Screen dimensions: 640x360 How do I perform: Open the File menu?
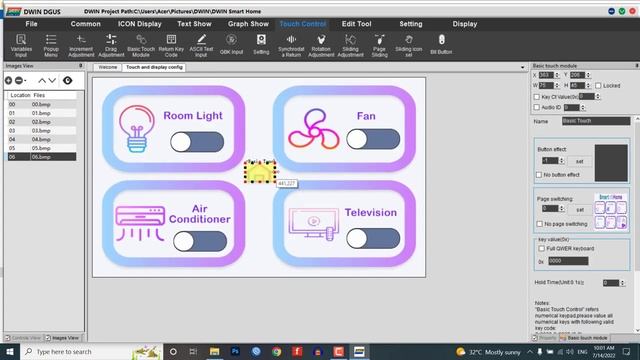pos(31,24)
